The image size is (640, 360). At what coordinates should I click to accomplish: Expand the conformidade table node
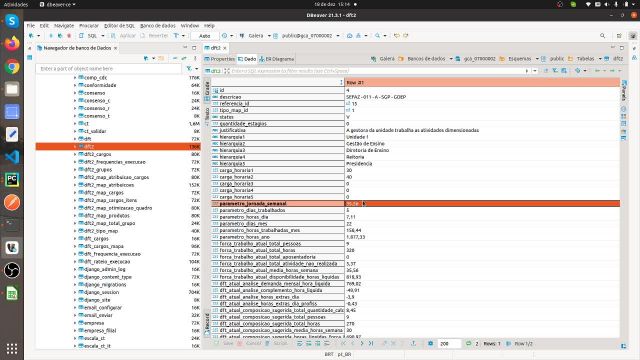click(75, 85)
